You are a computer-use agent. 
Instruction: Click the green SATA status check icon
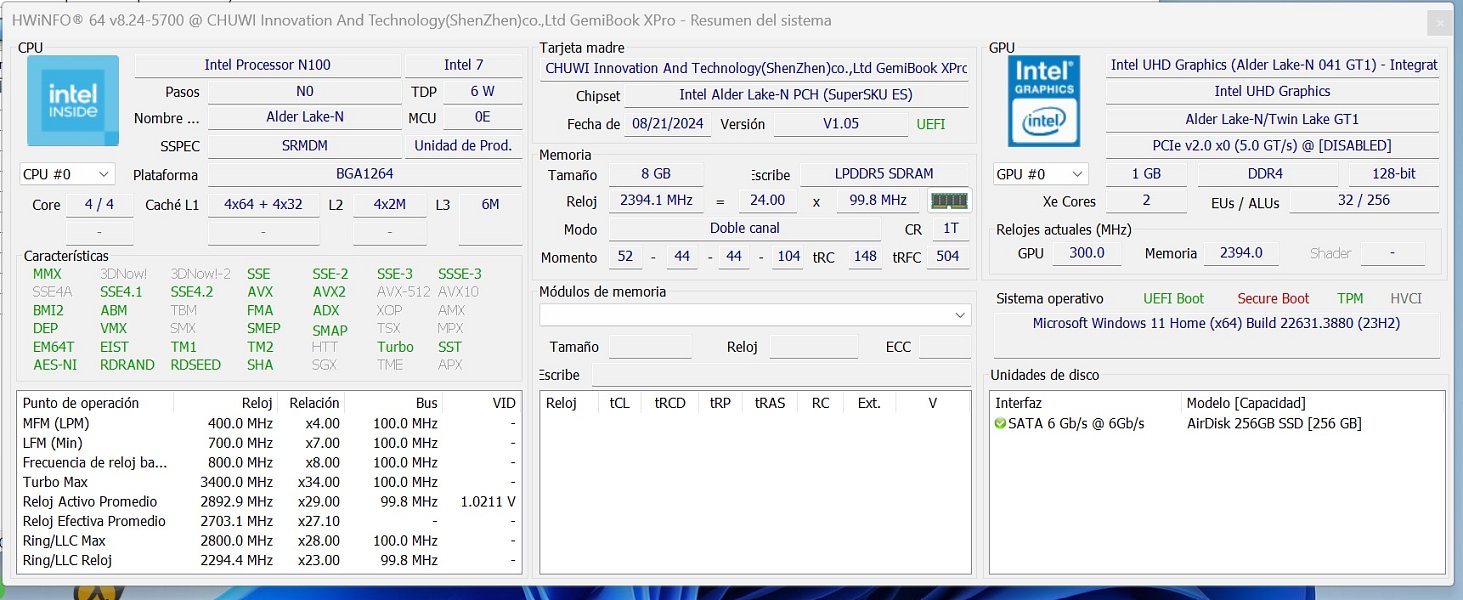tap(1000, 424)
